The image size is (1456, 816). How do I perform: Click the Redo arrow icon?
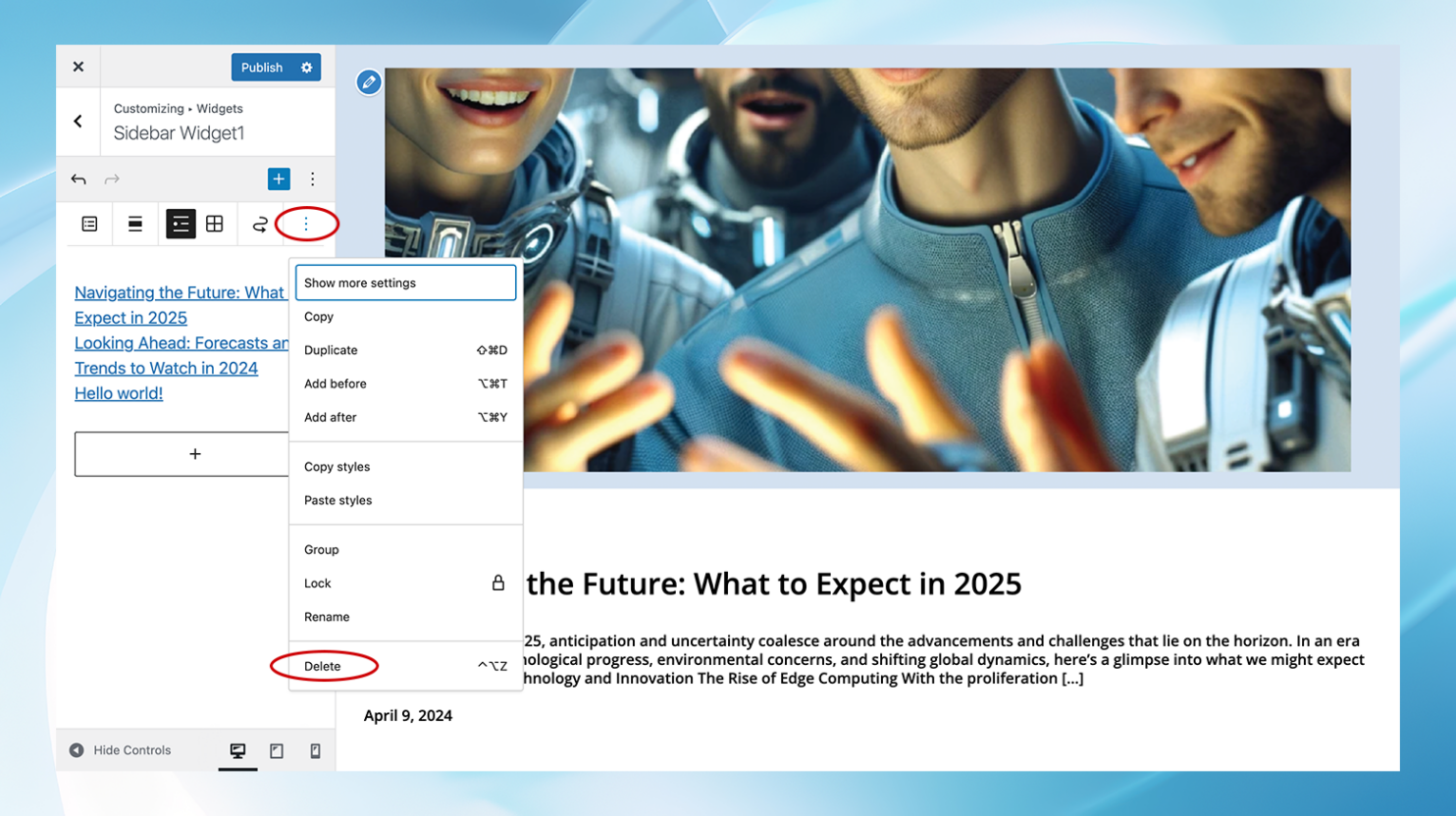click(x=112, y=178)
